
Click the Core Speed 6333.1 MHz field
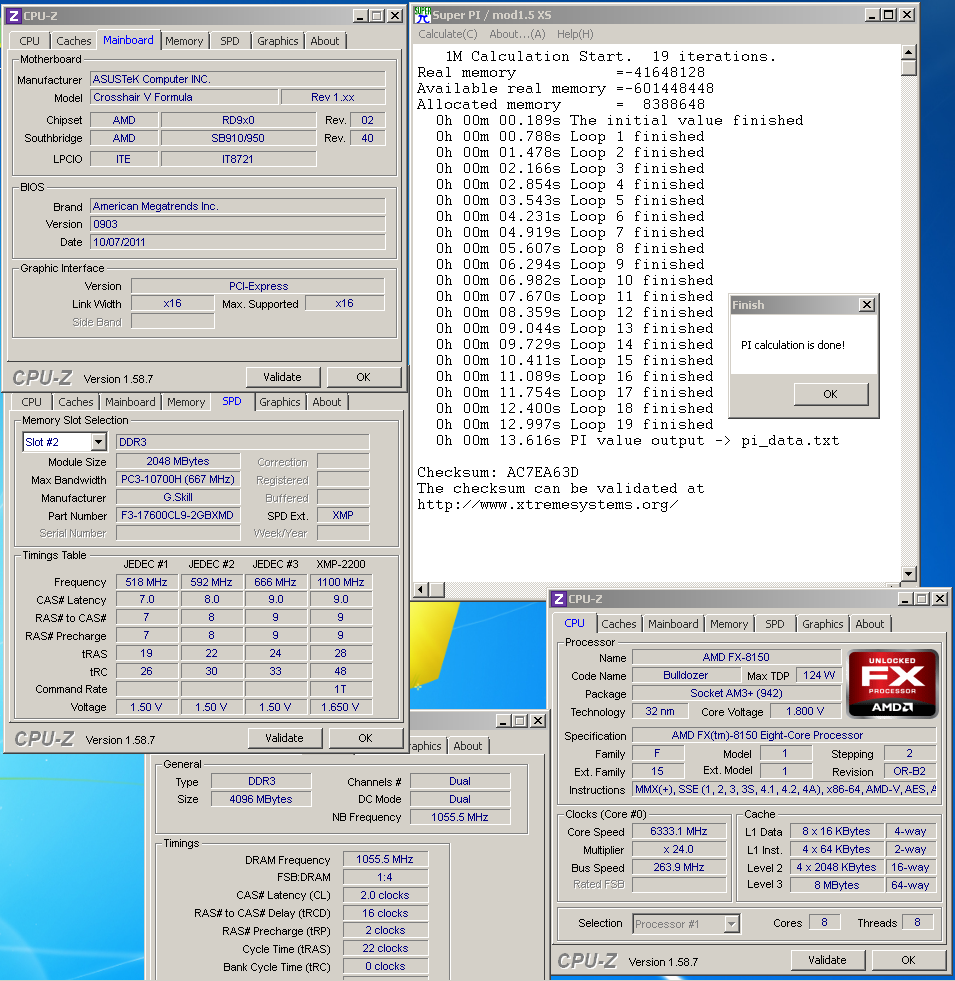(x=679, y=831)
